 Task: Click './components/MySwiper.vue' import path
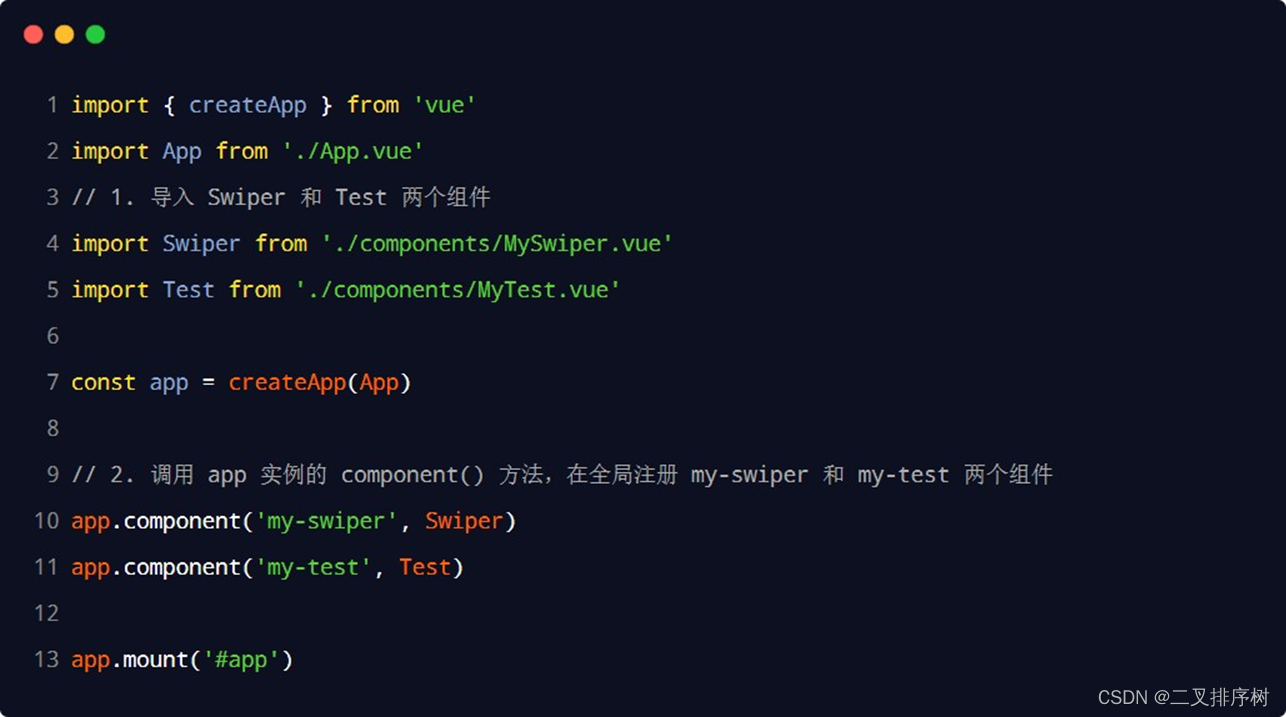[x=497, y=243]
